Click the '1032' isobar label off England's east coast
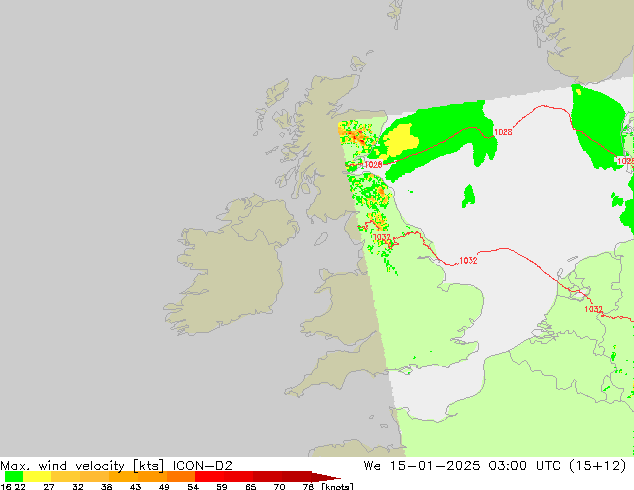 point(468,261)
